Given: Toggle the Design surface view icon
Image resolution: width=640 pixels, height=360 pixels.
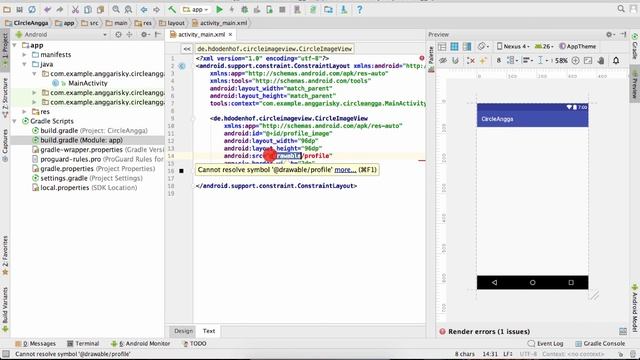Looking at the screenshot, I should [442, 47].
